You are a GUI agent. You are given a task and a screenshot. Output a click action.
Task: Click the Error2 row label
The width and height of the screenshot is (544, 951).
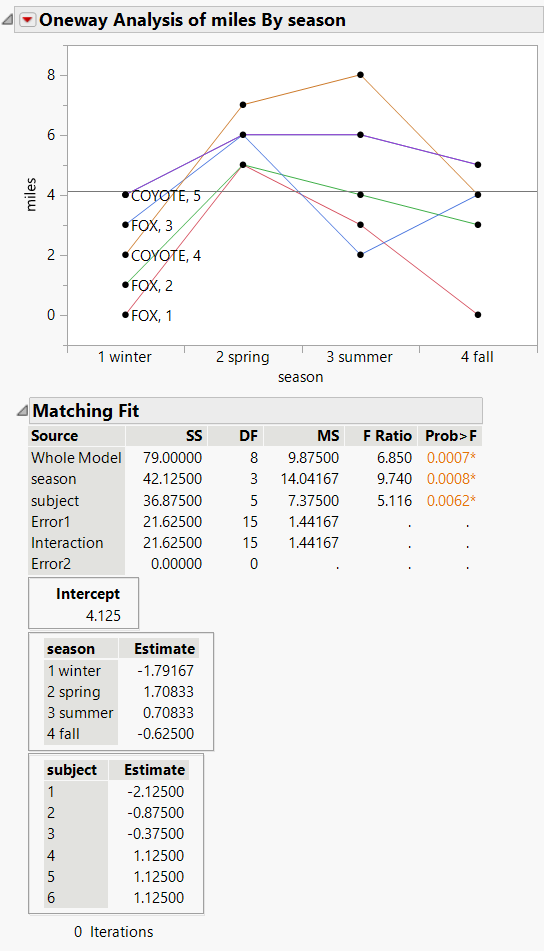coord(51,564)
